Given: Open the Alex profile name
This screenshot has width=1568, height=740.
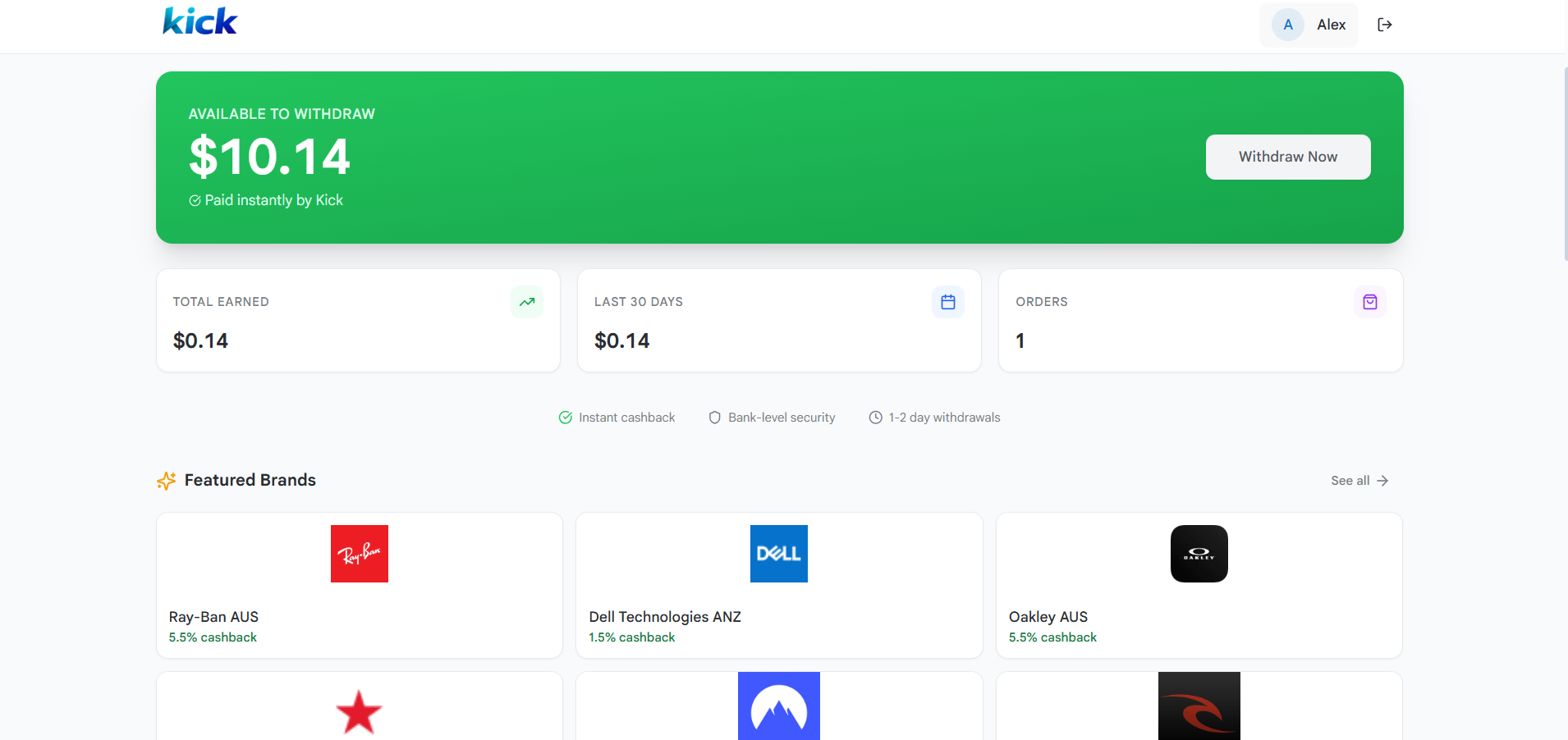Looking at the screenshot, I should point(1332,25).
